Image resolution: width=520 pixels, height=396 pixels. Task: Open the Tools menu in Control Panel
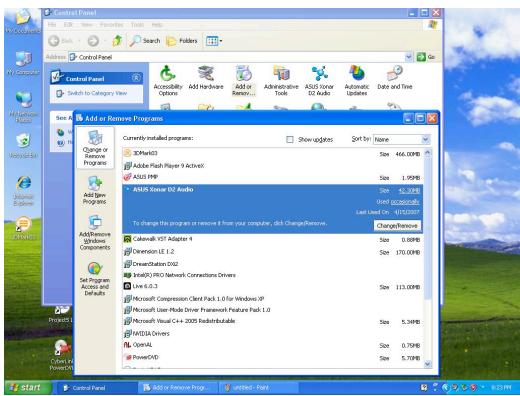click(x=137, y=25)
